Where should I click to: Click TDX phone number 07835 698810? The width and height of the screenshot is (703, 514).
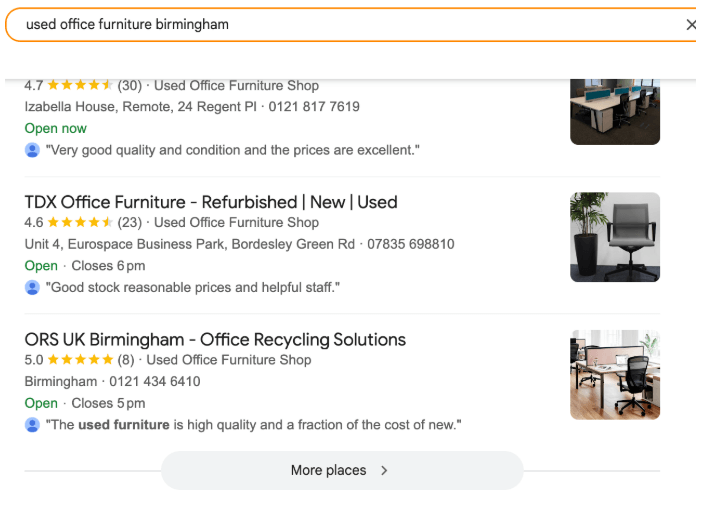(x=410, y=244)
